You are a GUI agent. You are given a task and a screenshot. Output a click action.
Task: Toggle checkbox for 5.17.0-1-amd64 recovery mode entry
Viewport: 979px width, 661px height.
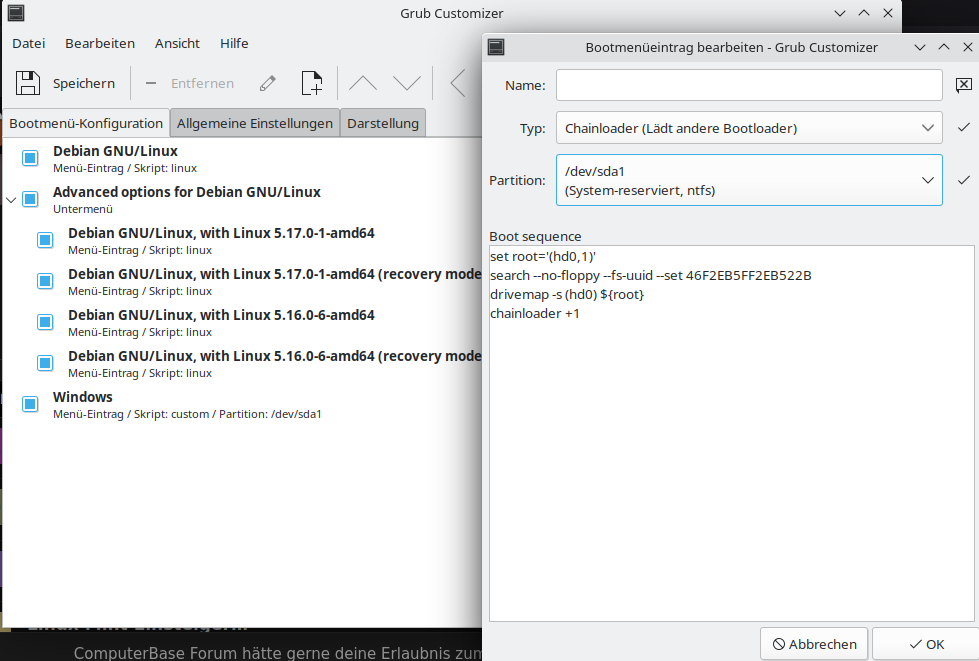point(45,281)
